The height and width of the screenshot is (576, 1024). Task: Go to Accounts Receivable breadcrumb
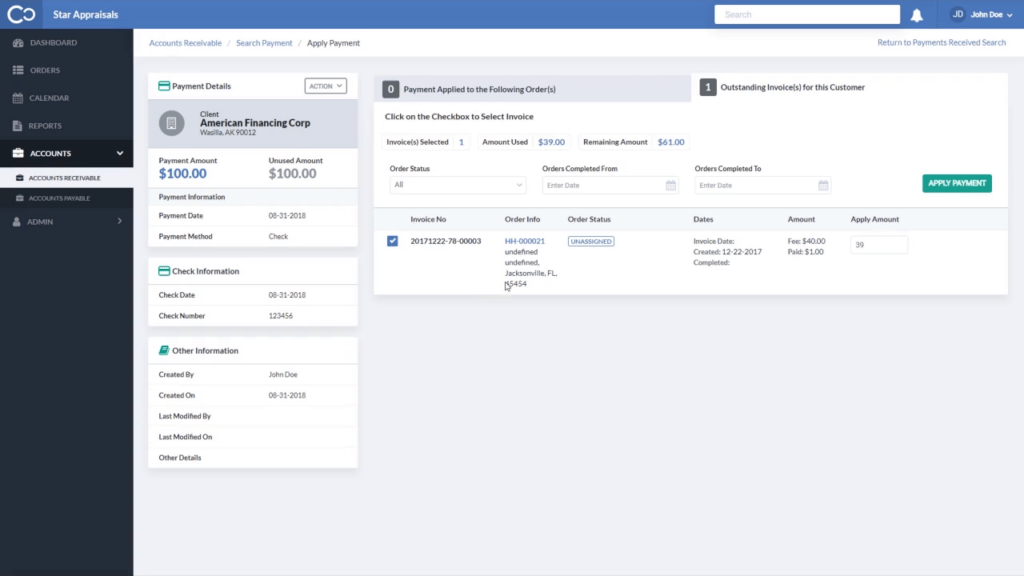tap(185, 43)
